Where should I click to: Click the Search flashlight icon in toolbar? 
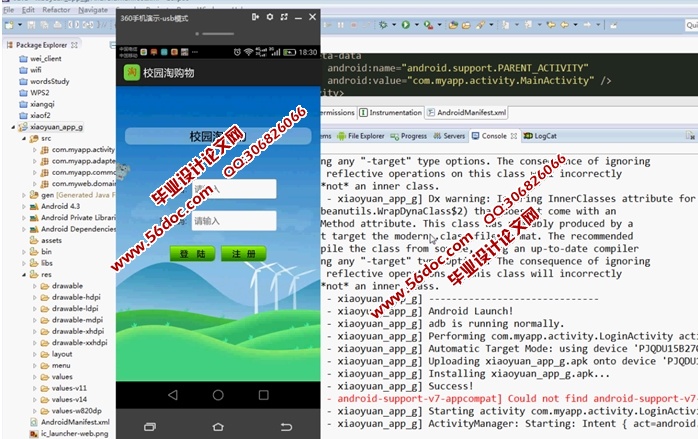[480, 25]
